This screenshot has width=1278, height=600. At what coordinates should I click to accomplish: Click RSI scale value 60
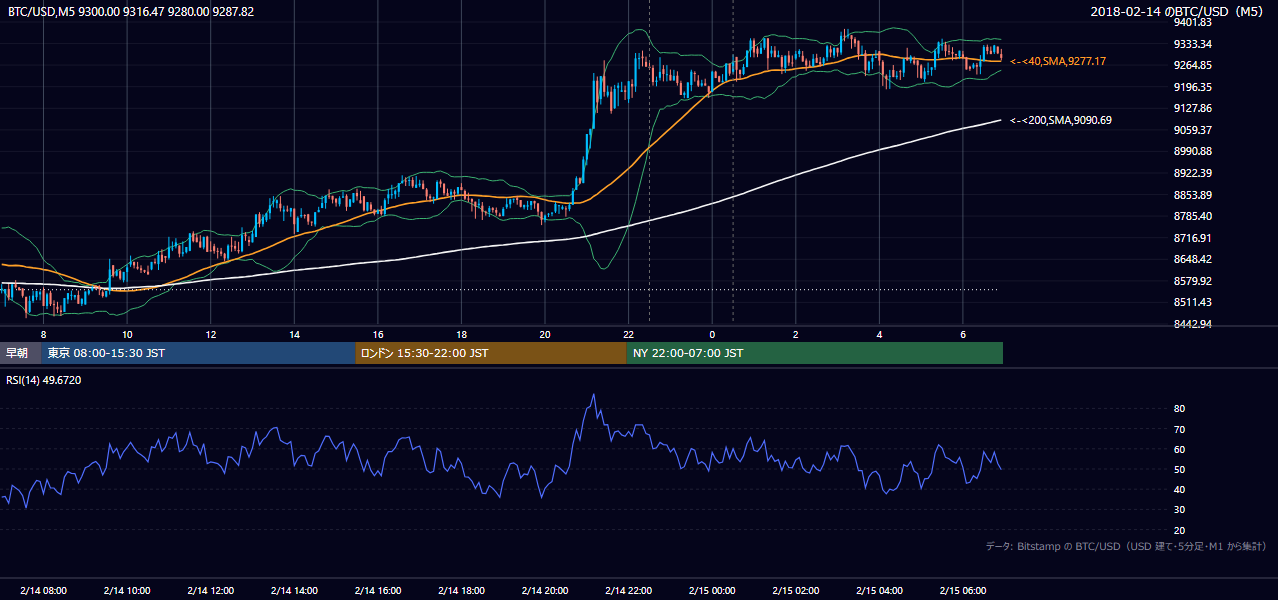(1179, 449)
